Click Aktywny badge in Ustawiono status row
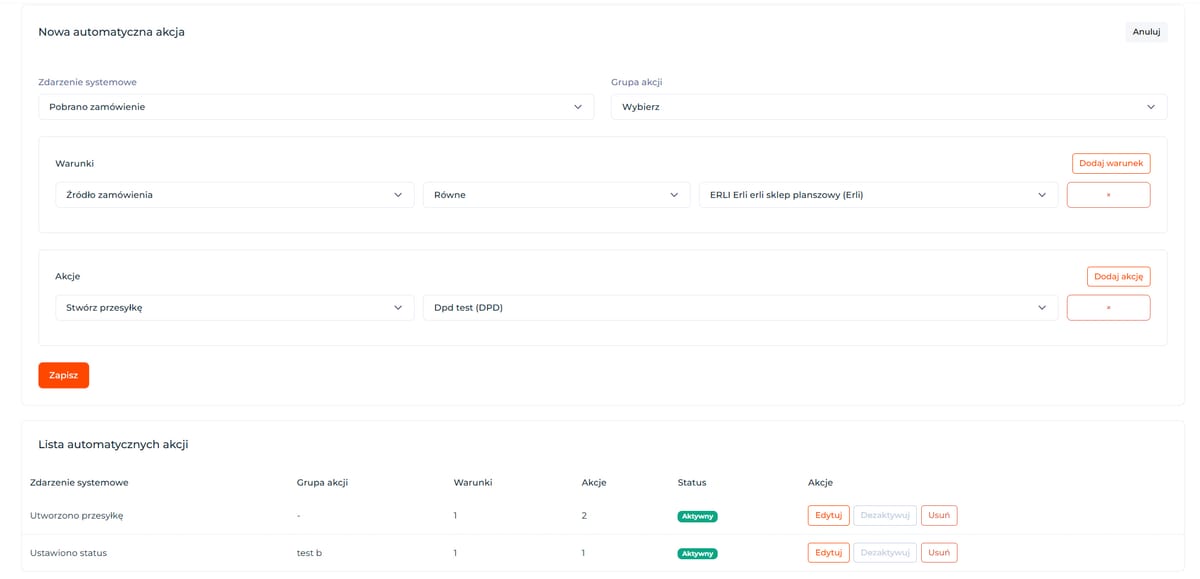The image size is (1200, 579). click(698, 554)
